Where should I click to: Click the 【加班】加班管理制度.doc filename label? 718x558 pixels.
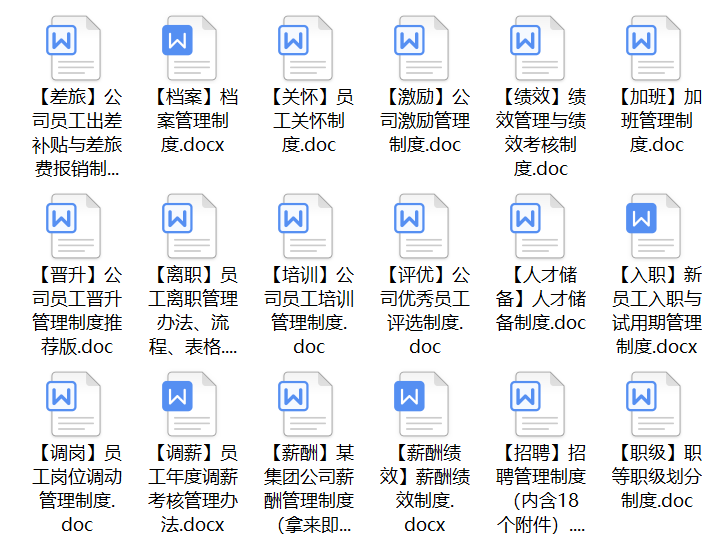pos(656,121)
